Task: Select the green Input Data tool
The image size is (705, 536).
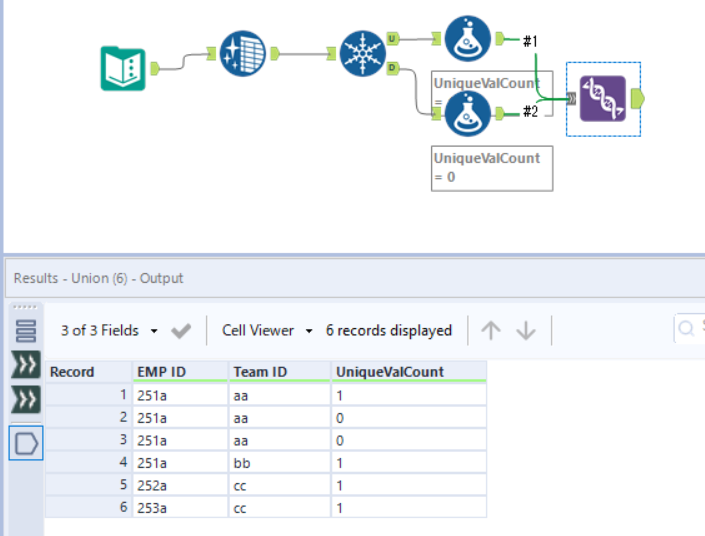Action: click(123, 68)
